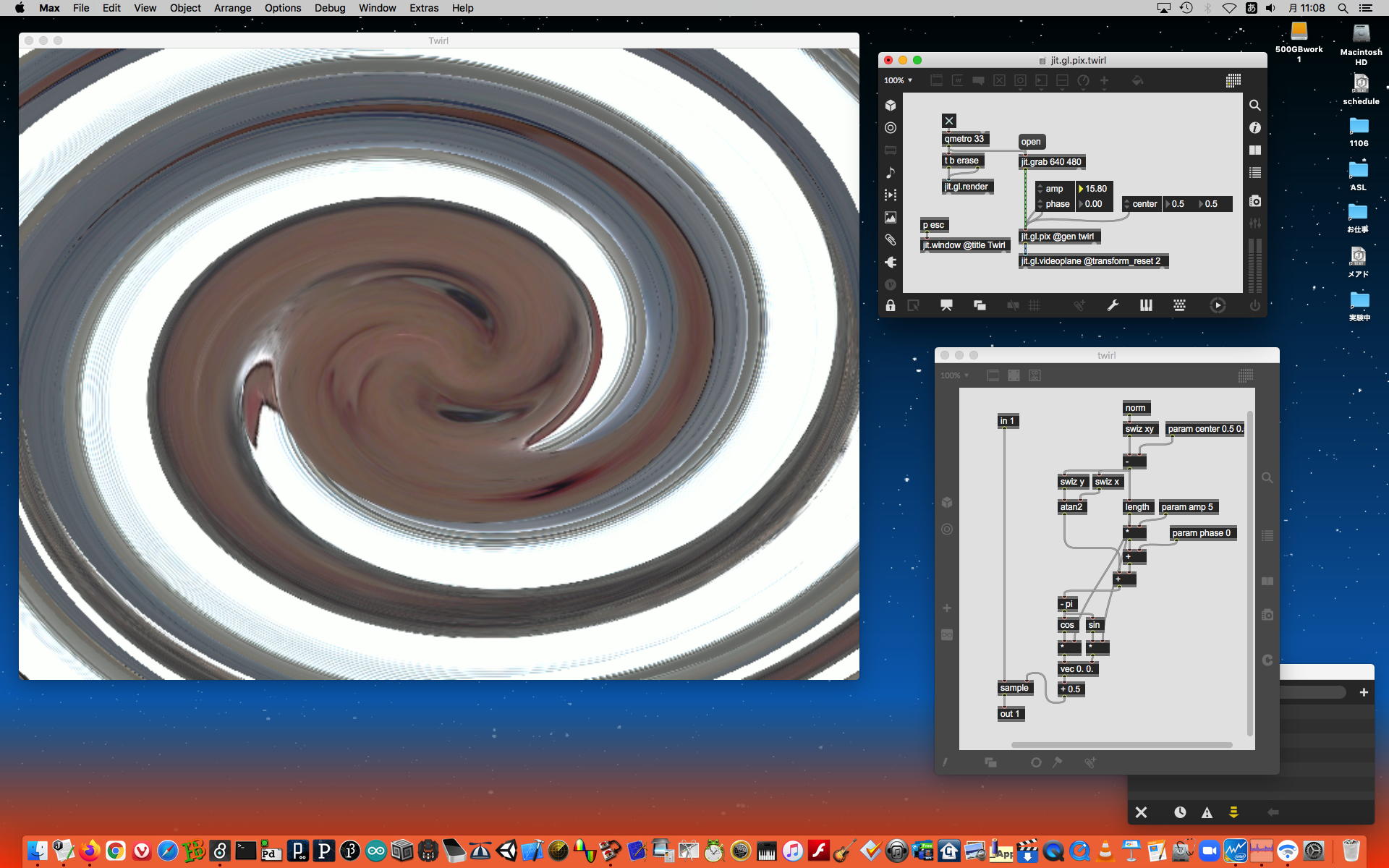Open the Extras menu

pos(423,8)
